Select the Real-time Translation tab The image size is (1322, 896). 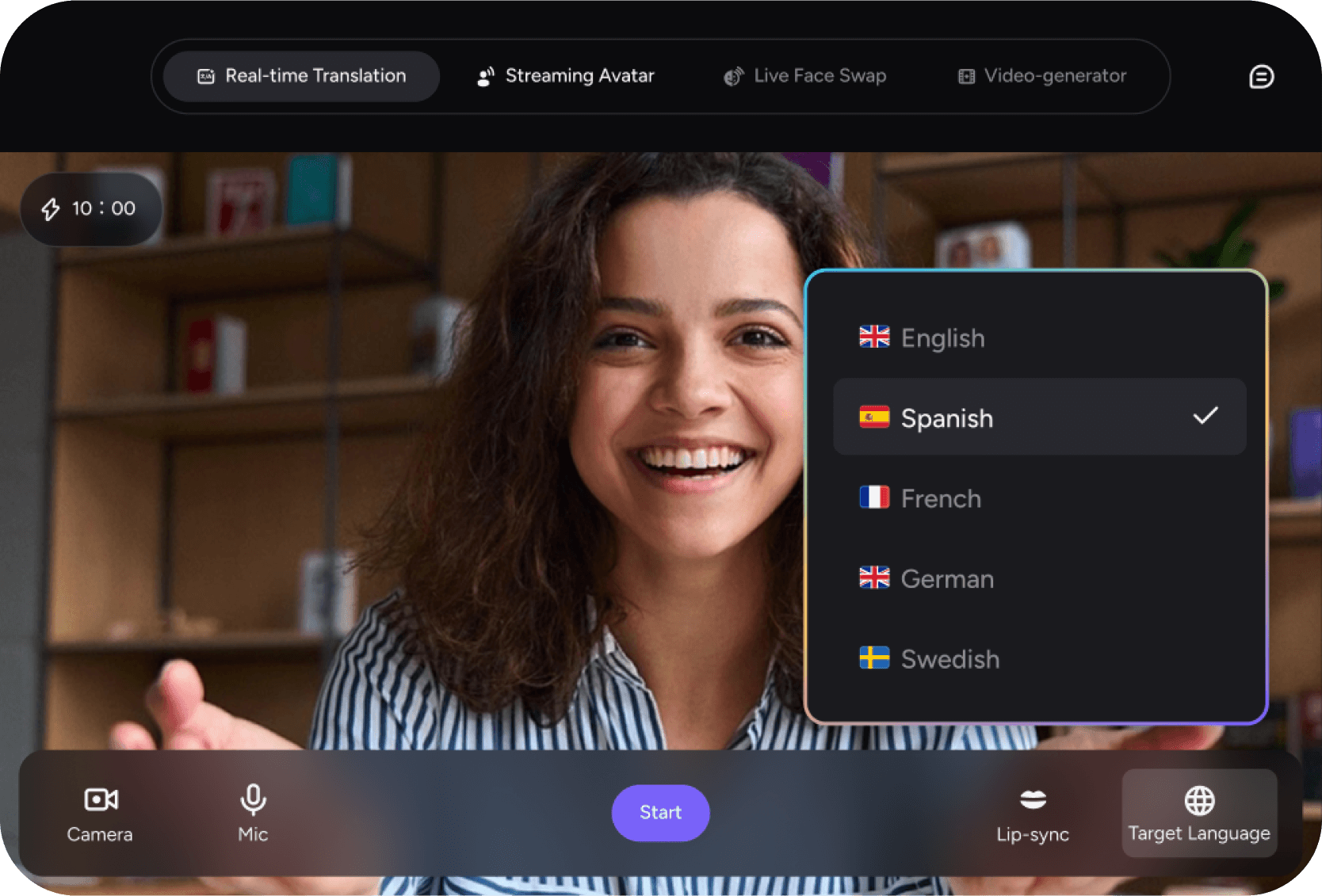pos(301,76)
